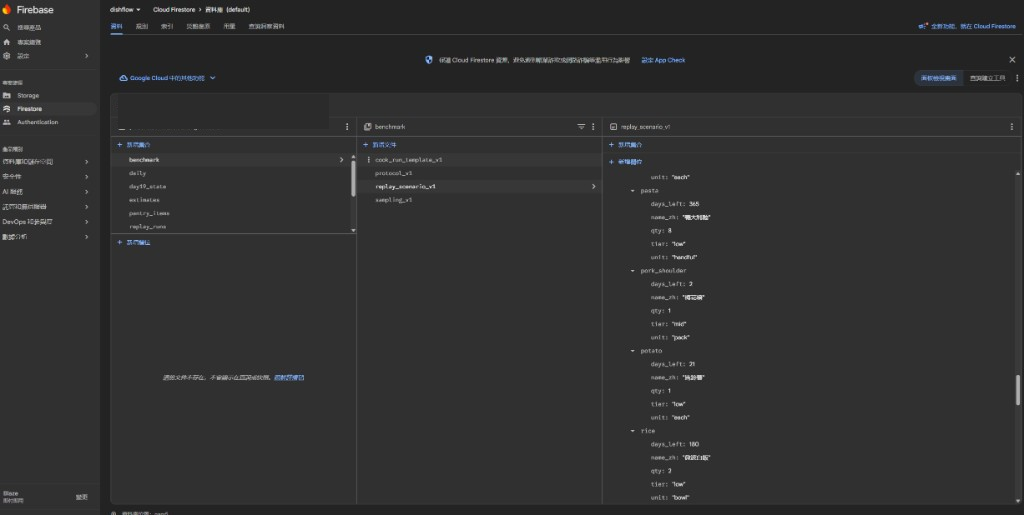Viewport: 1024px width, 515px height.
Task: Click the learn more link about missing document
Action: (289, 377)
